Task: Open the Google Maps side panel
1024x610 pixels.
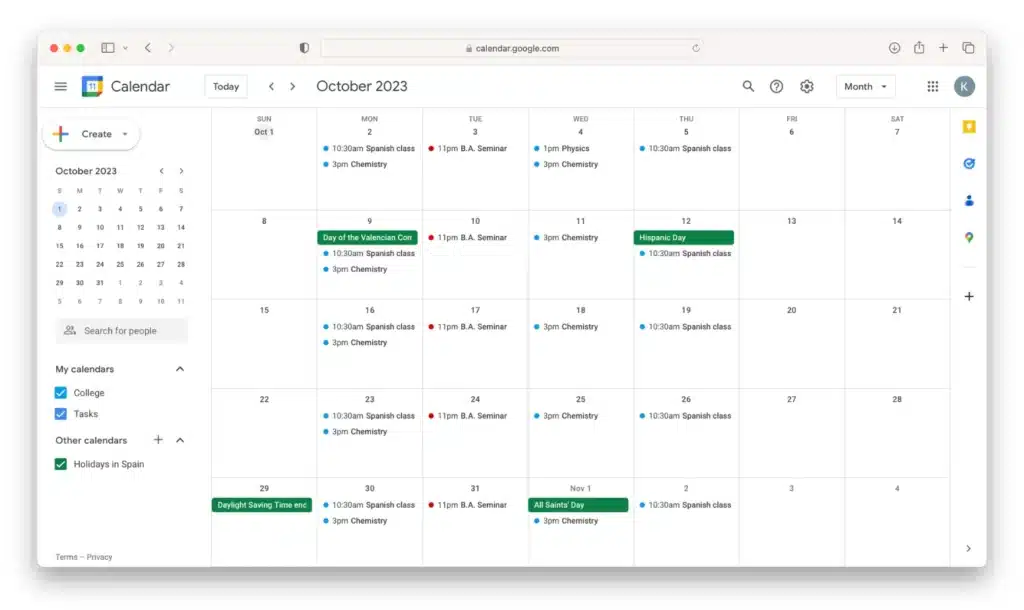Action: tap(968, 237)
